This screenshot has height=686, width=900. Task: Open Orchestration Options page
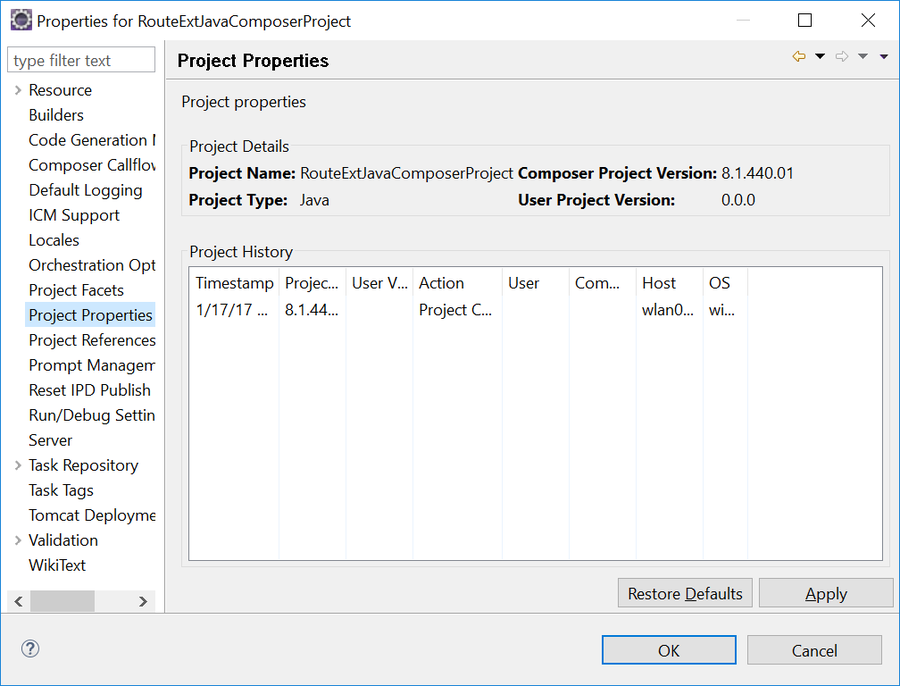[92, 265]
